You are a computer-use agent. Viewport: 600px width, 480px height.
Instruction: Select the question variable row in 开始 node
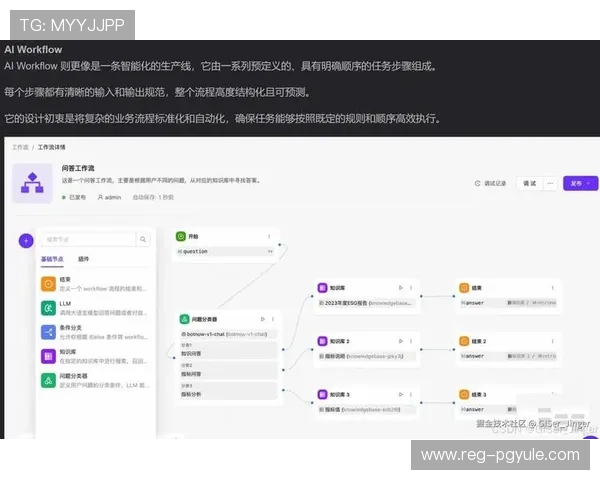click(x=226, y=251)
